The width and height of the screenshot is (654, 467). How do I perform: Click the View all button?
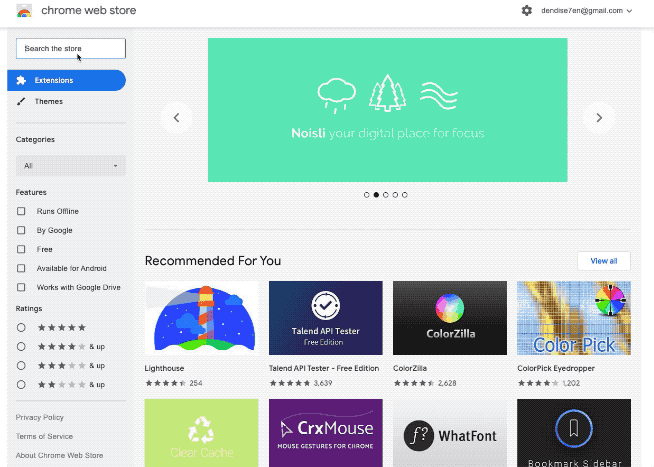click(x=603, y=261)
